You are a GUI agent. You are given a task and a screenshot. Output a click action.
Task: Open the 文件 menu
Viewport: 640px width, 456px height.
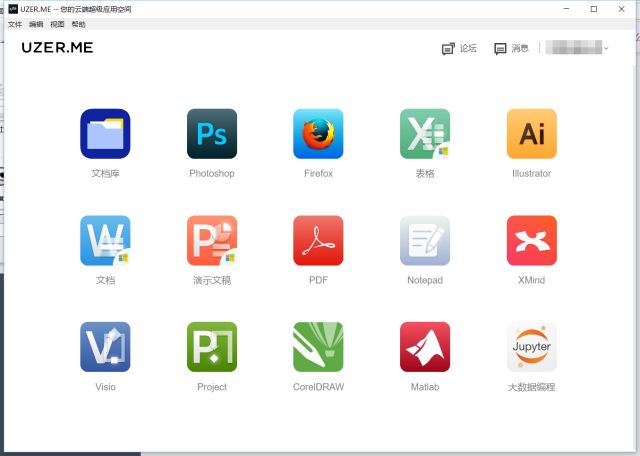[x=15, y=24]
